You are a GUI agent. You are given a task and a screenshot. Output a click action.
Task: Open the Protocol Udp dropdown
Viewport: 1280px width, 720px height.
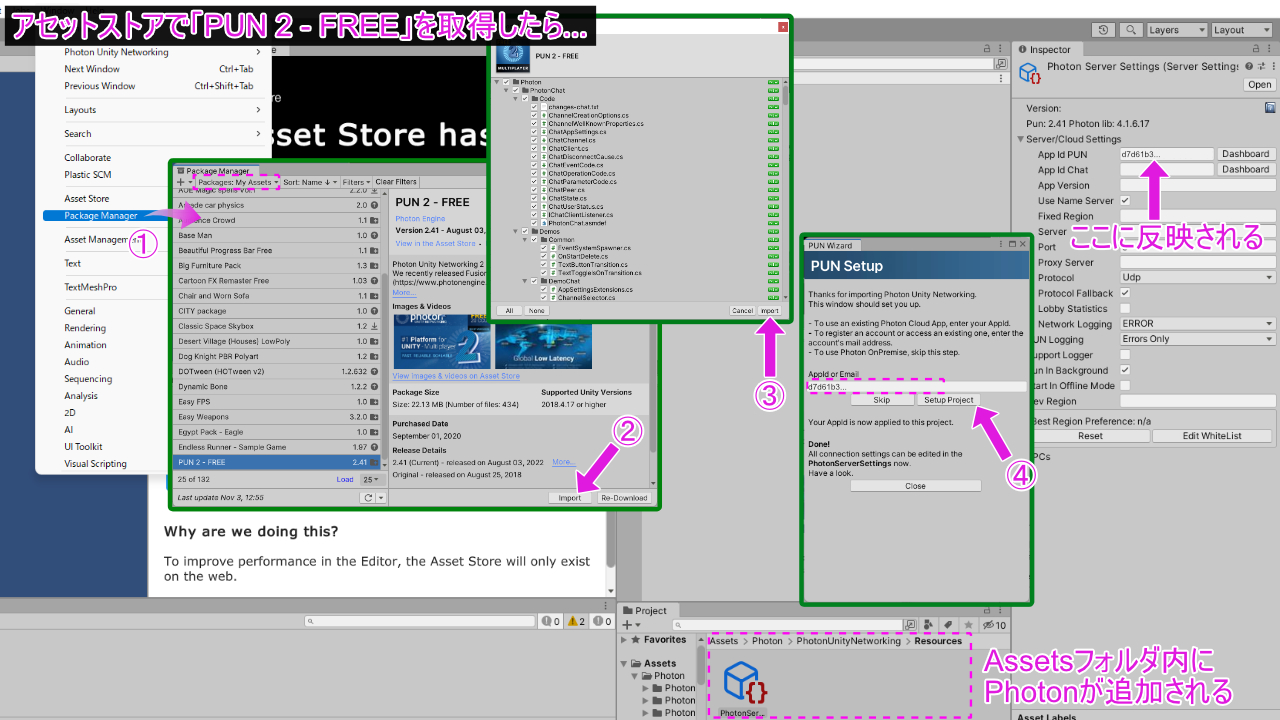click(x=1198, y=278)
